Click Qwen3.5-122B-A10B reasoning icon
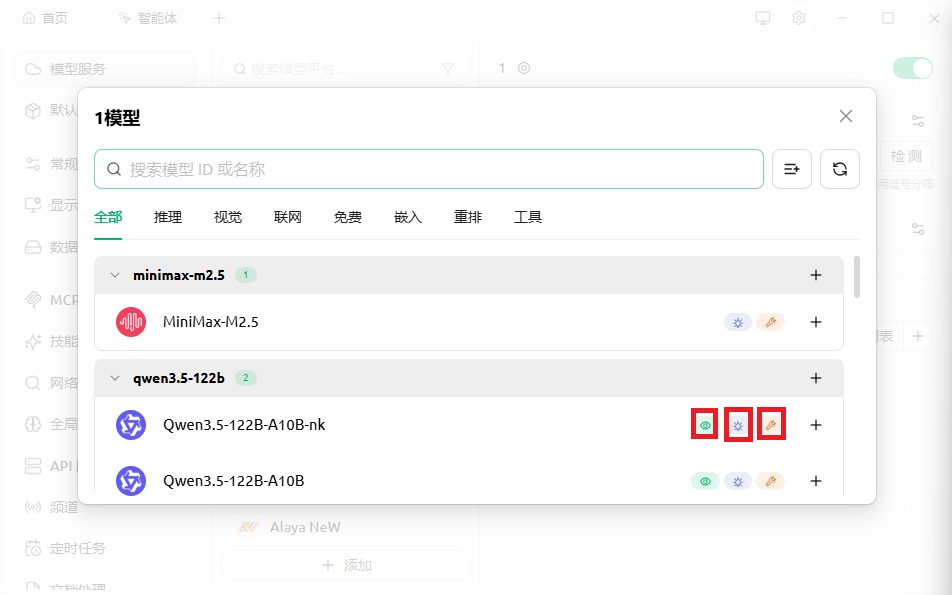The image size is (952, 595). (738, 481)
